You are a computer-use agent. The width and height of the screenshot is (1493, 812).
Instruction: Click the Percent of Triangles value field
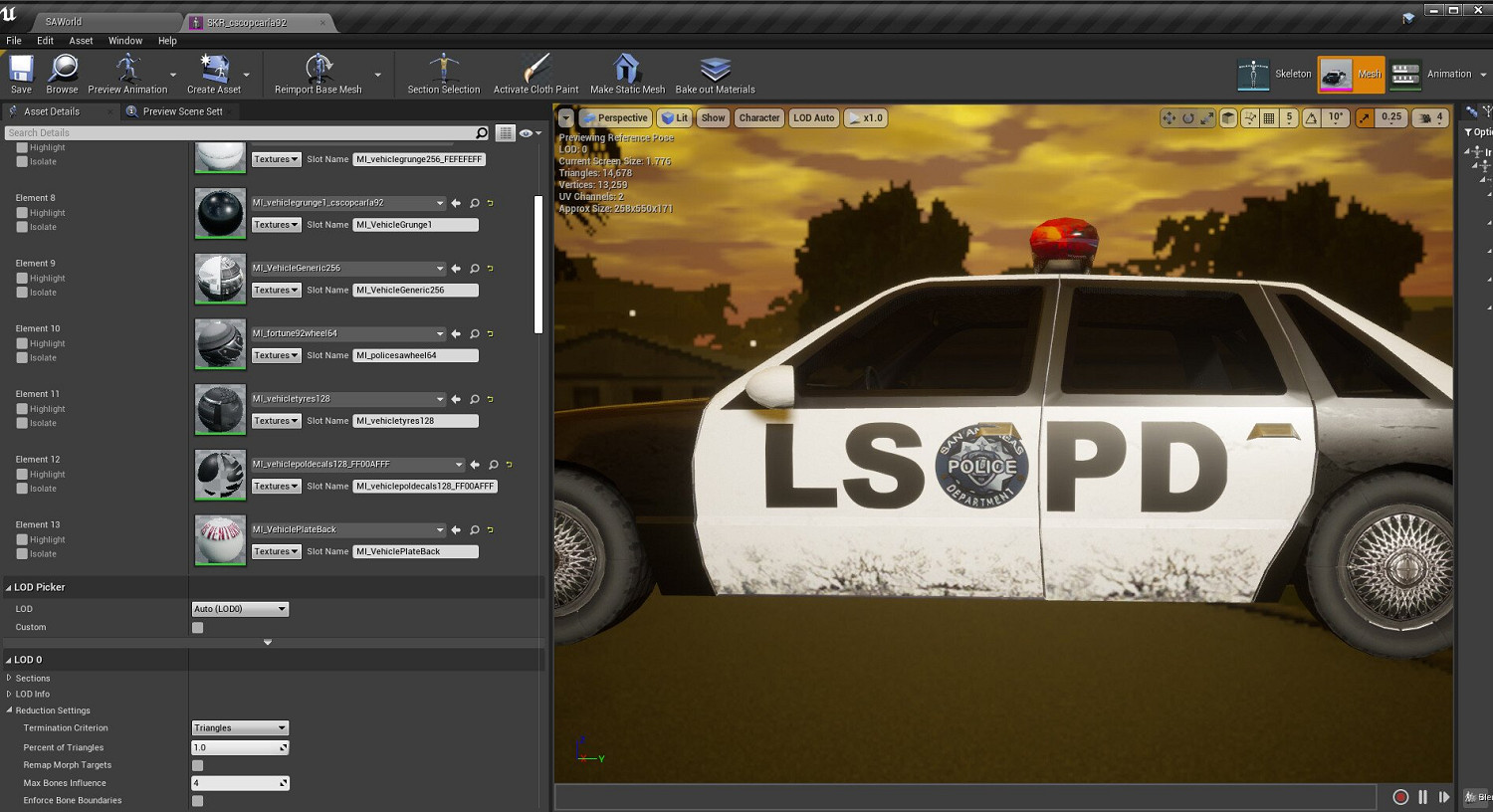click(235, 747)
